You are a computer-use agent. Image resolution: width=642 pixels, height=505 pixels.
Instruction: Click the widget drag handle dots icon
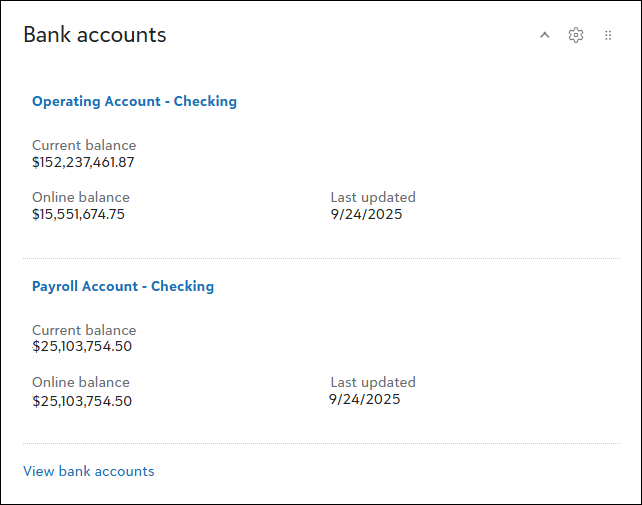(x=608, y=35)
